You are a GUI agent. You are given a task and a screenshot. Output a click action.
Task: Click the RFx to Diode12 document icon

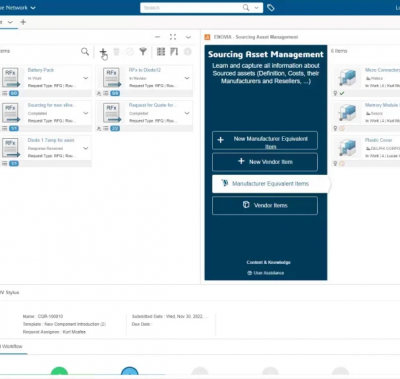pos(112,78)
